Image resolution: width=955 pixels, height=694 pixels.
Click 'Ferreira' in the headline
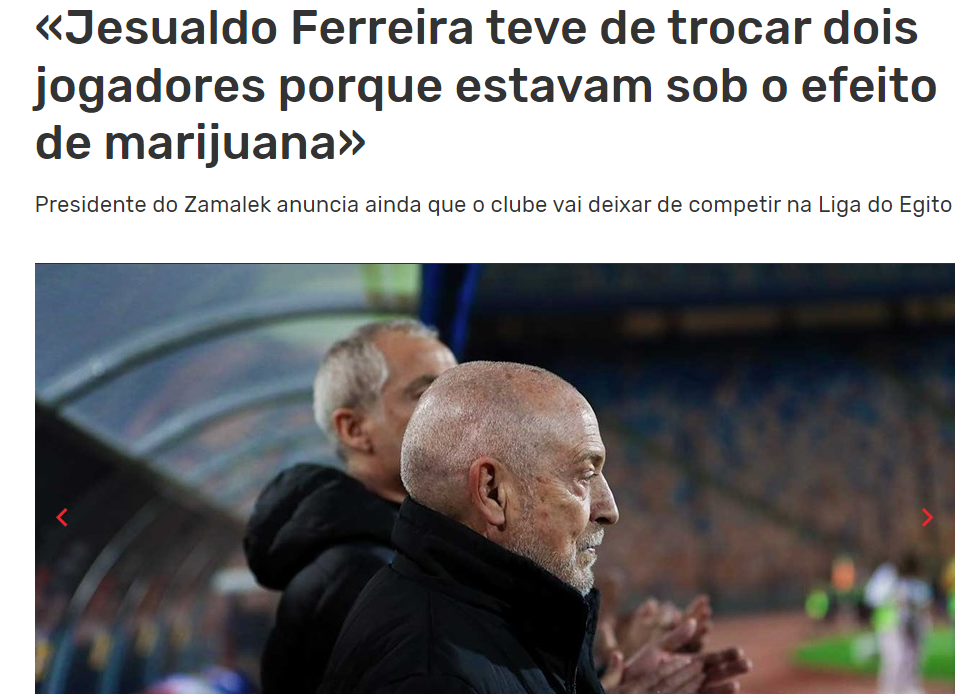tap(382, 28)
